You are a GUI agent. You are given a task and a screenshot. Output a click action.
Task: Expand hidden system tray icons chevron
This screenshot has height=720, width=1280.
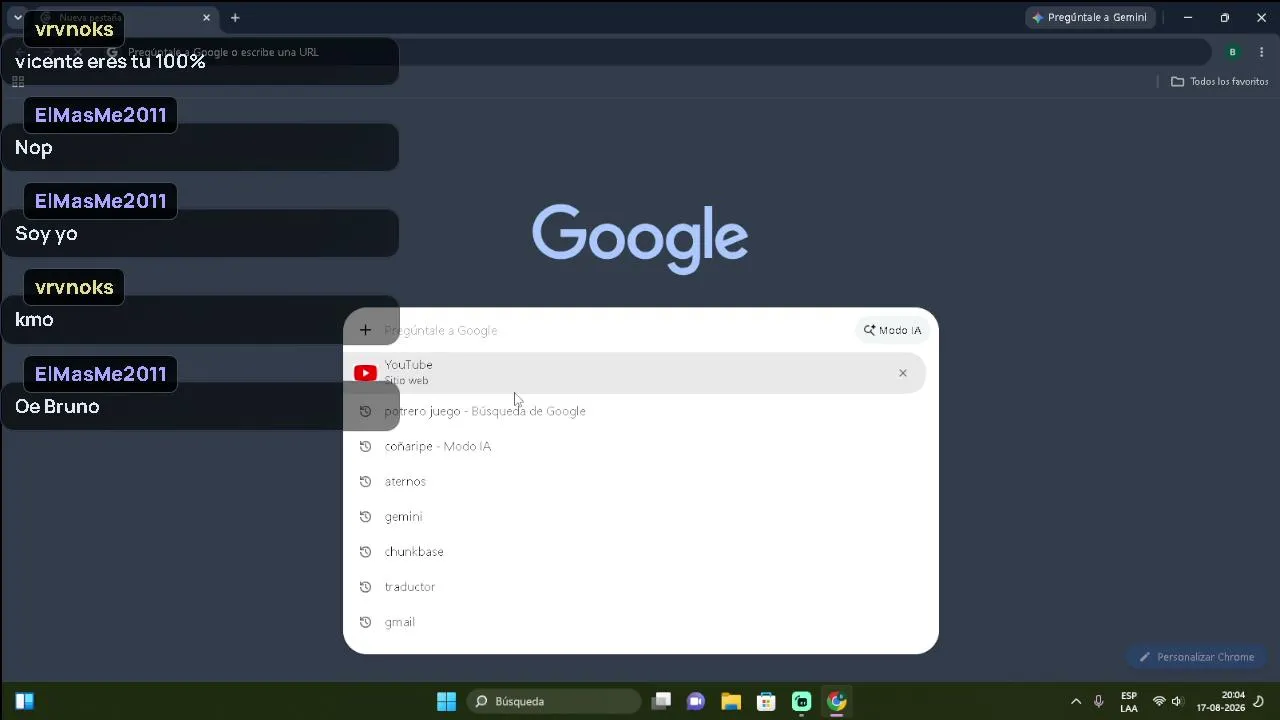click(x=1076, y=701)
